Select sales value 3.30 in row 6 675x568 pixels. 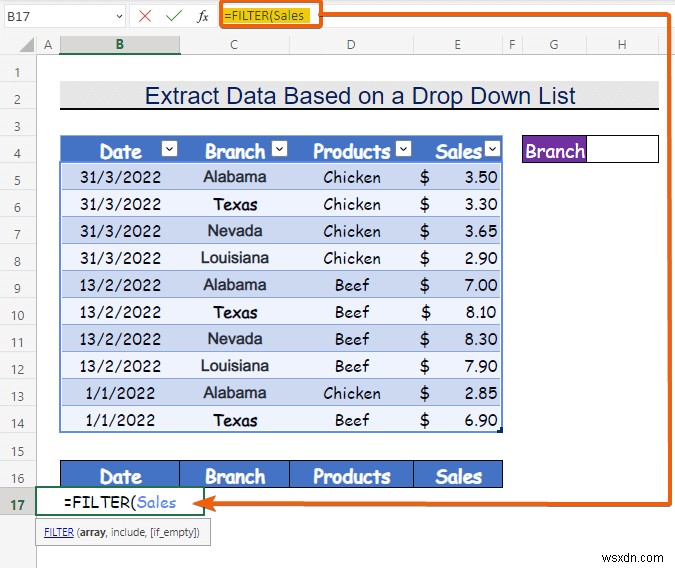[458, 204]
